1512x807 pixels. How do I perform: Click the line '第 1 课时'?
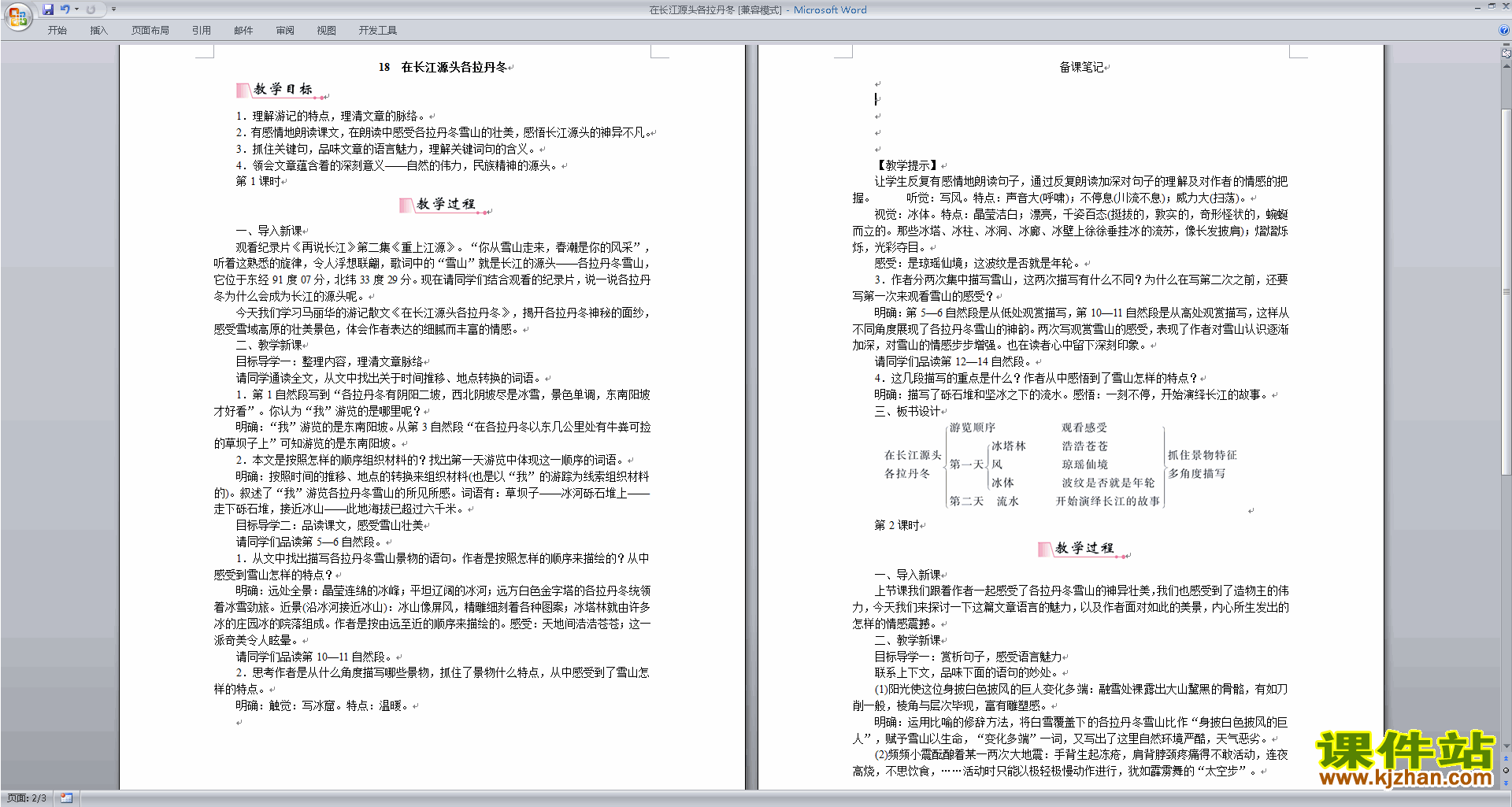coord(258,181)
